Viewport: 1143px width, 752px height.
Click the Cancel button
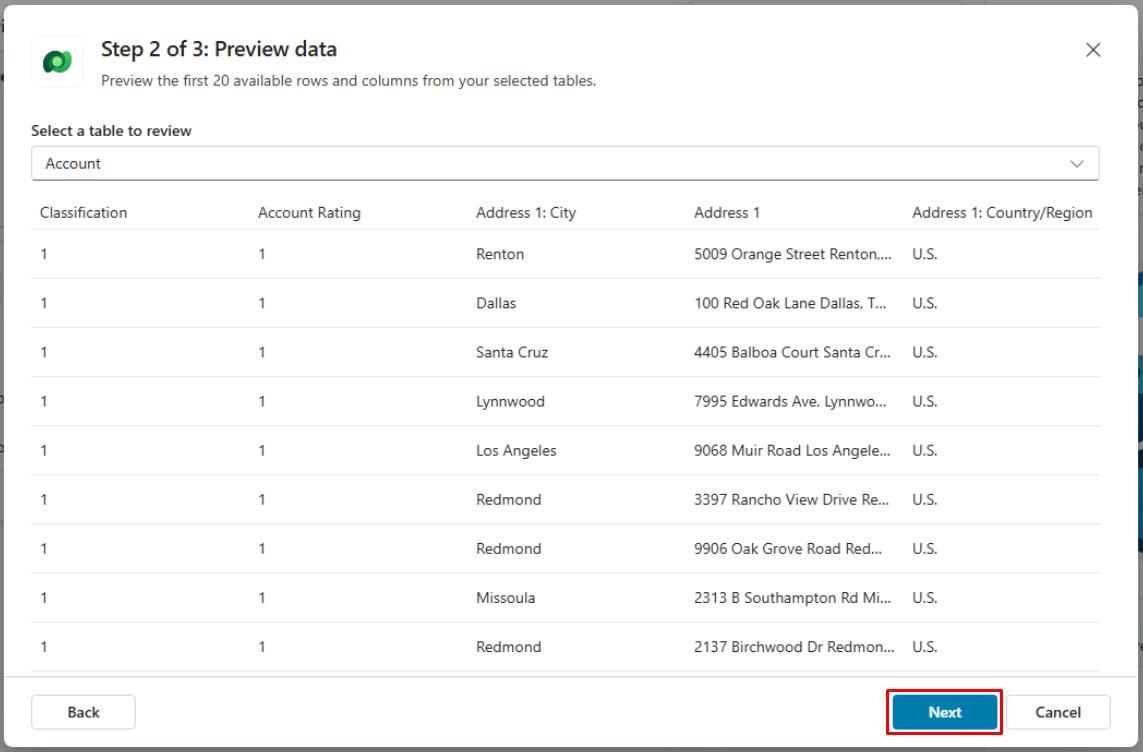[x=1057, y=711]
